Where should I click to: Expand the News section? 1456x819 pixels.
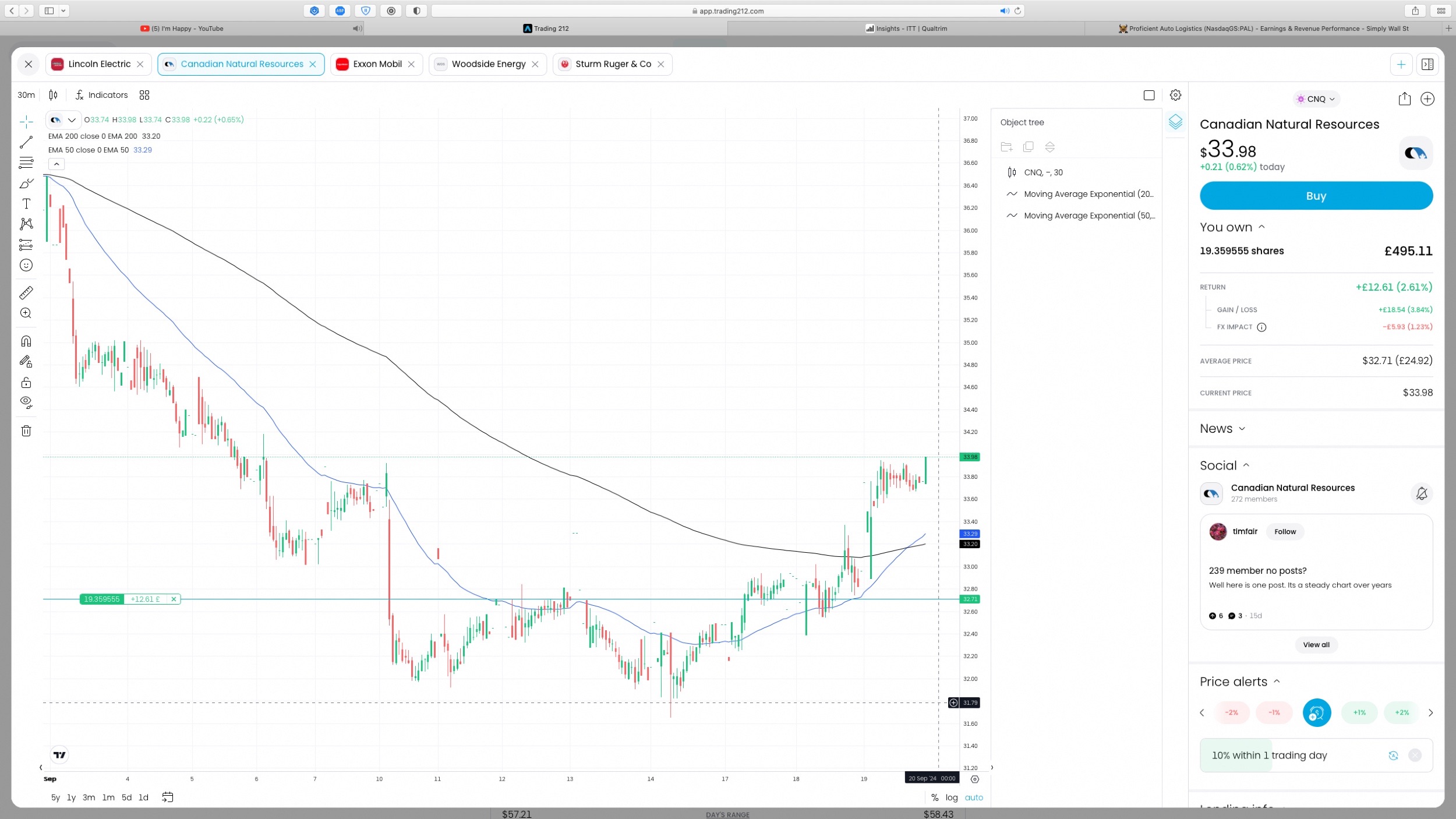[1222, 429]
